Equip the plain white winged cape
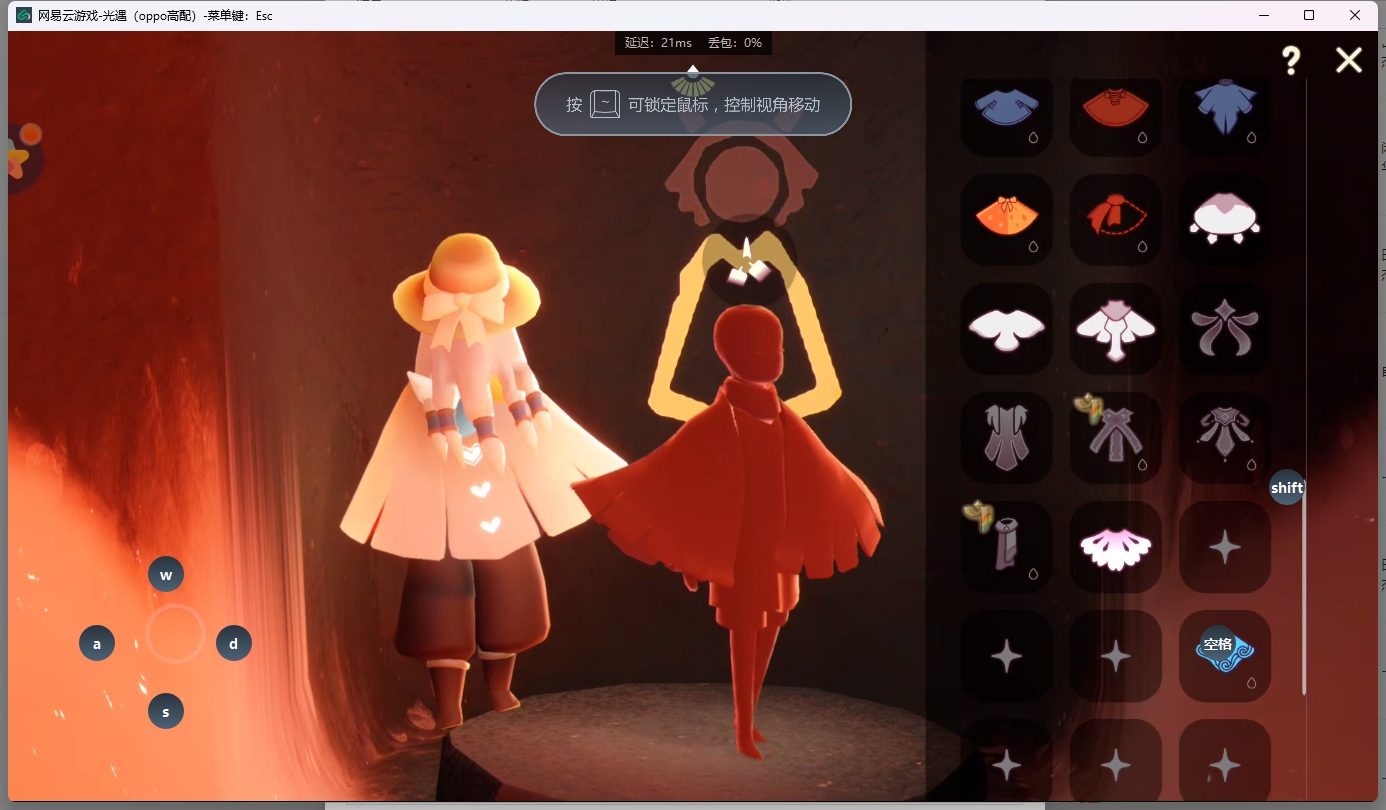The image size is (1386, 810). [x=1006, y=329]
